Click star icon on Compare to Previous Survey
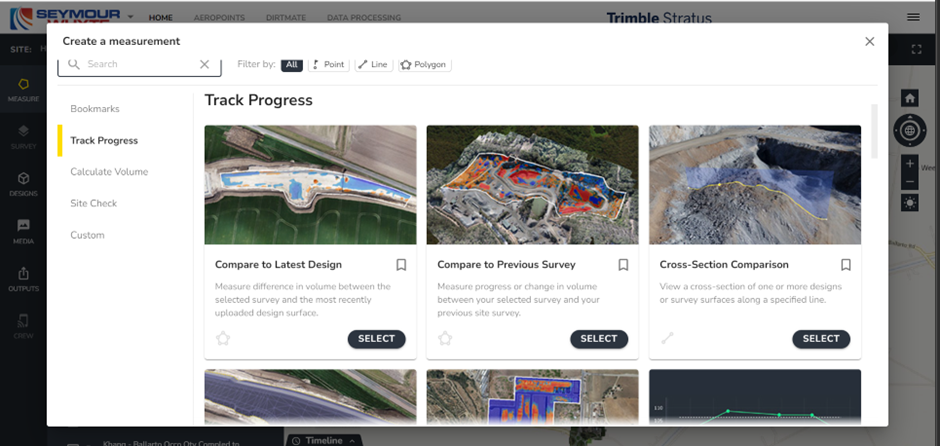 coord(445,339)
